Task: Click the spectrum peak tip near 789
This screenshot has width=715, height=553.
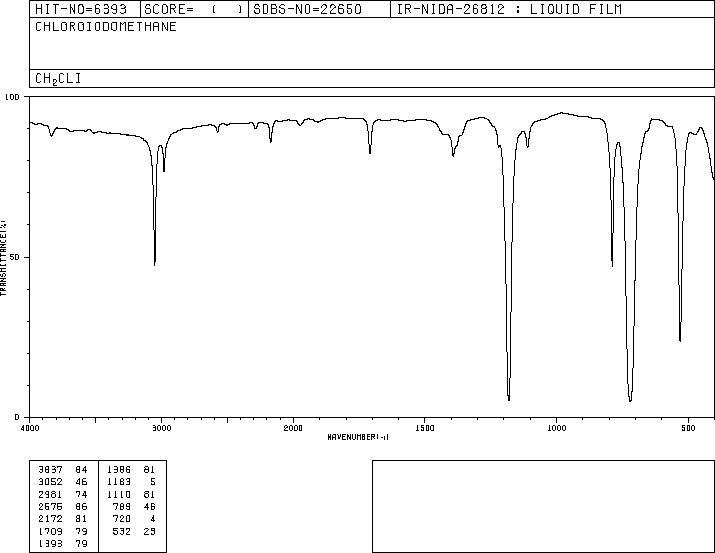Action: (612, 265)
